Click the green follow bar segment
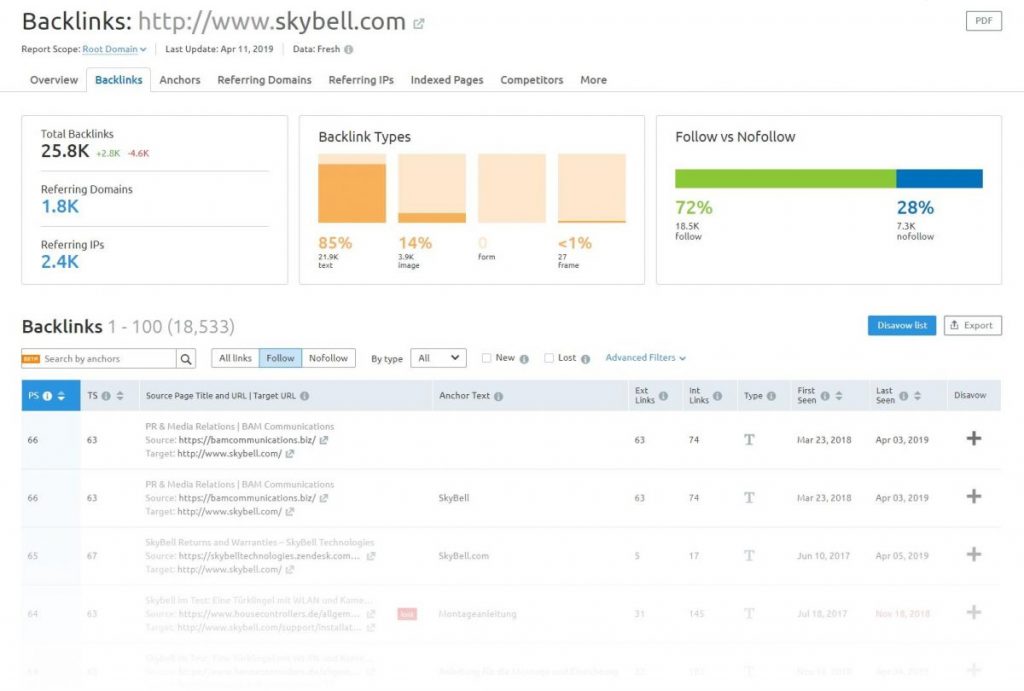 (786, 178)
